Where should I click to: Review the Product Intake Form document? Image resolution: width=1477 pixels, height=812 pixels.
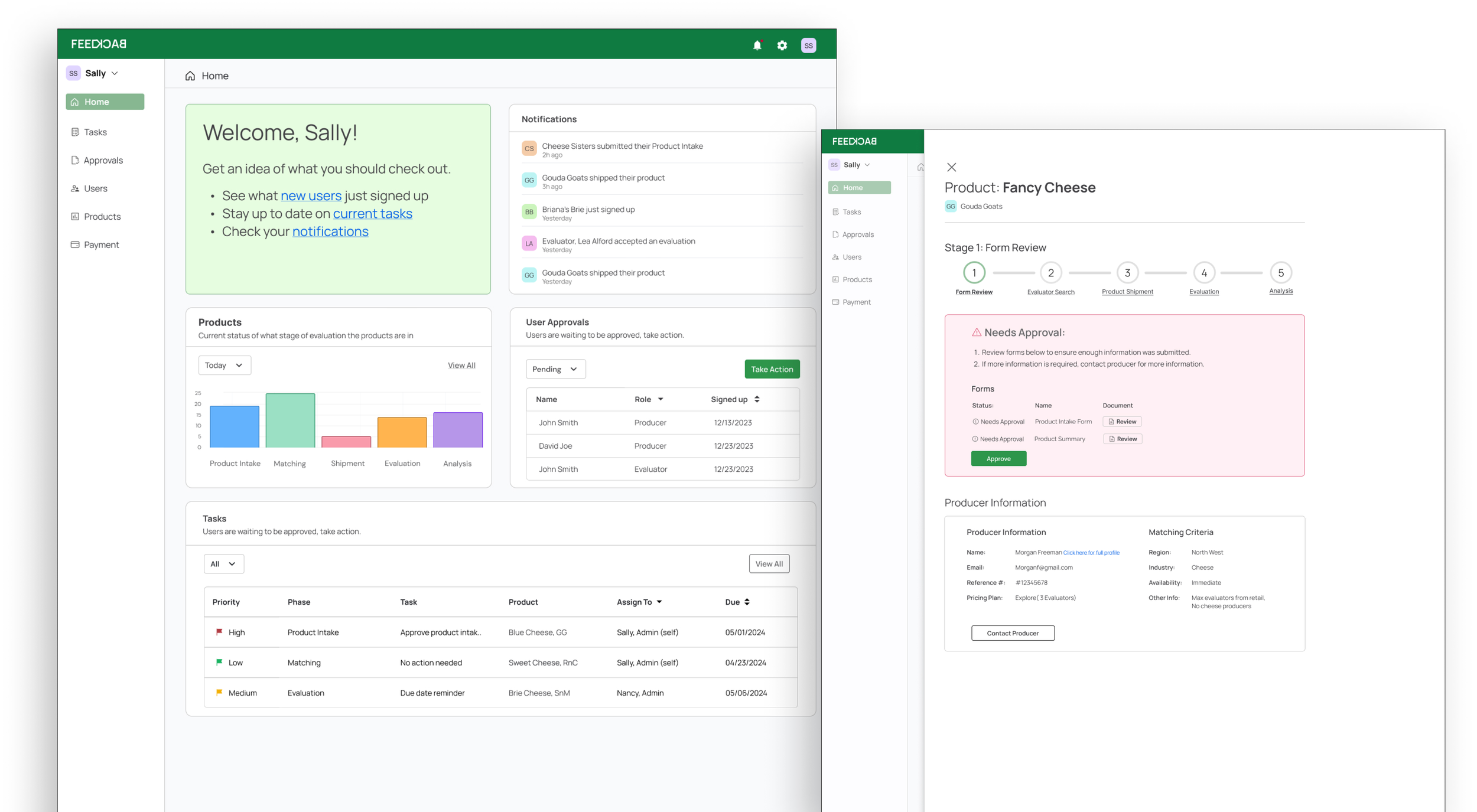pyautogui.click(x=1121, y=422)
